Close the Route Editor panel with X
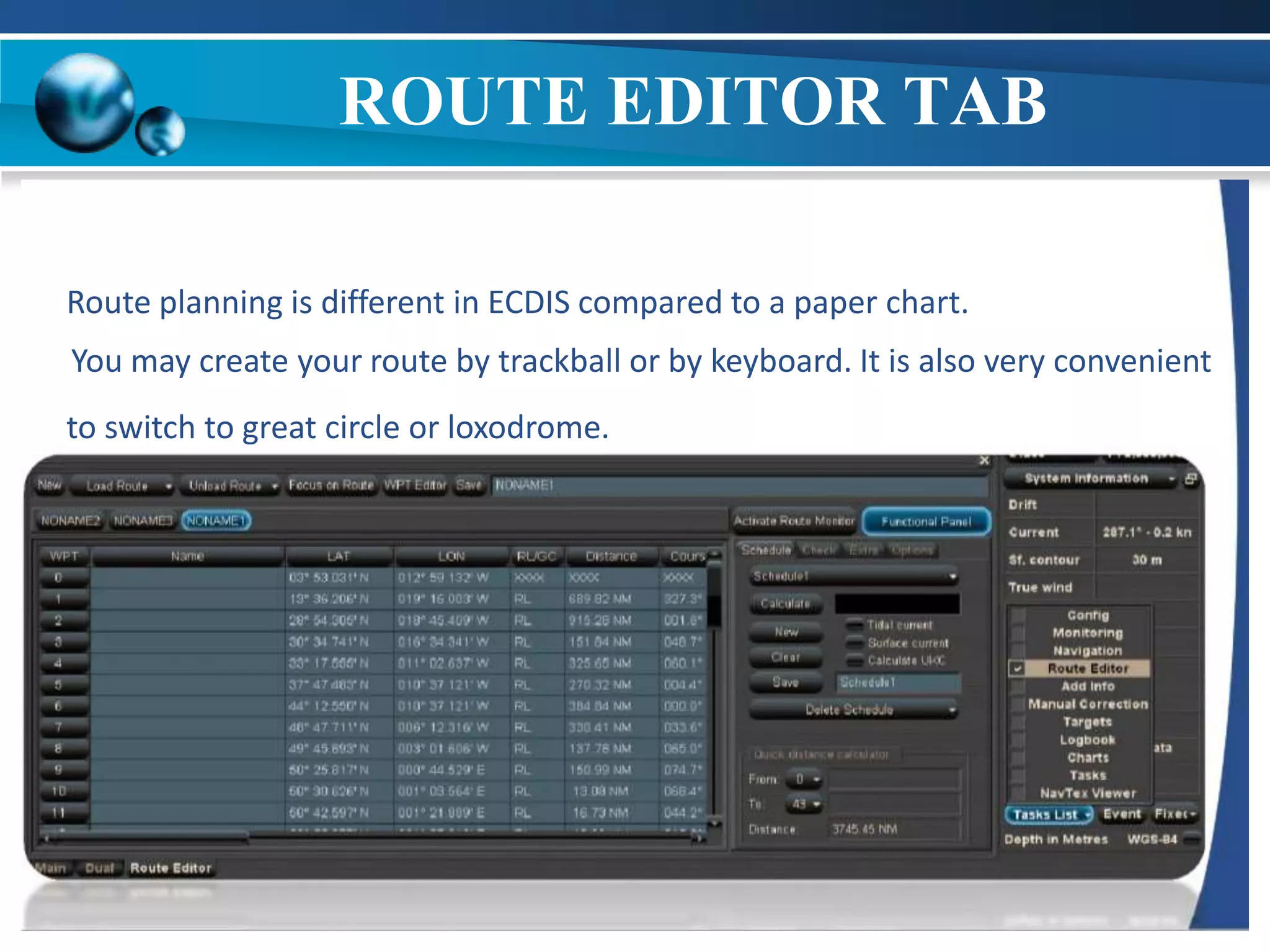The image size is (1270, 952). [x=984, y=461]
